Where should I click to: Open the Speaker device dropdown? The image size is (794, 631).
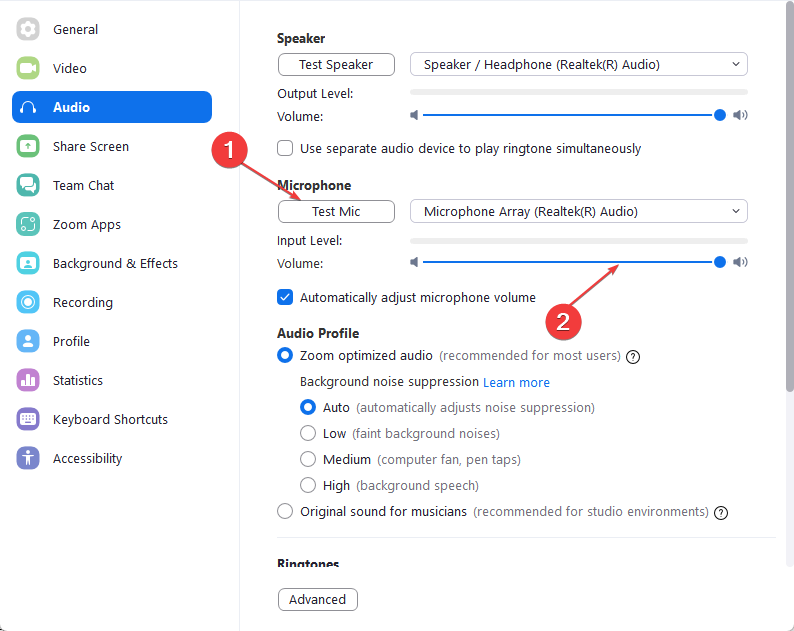pyautogui.click(x=578, y=65)
